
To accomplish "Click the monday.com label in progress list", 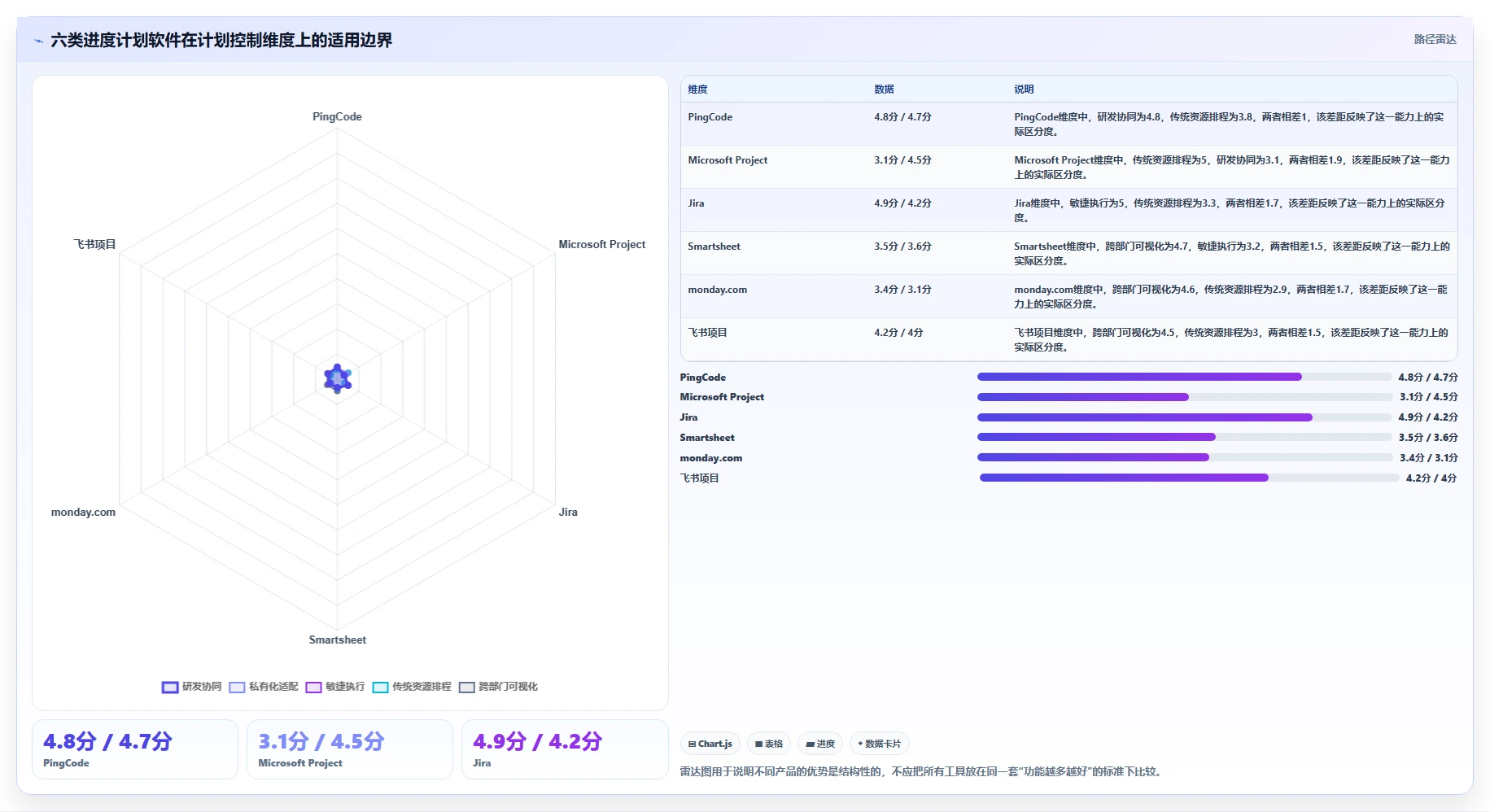I will (711, 458).
